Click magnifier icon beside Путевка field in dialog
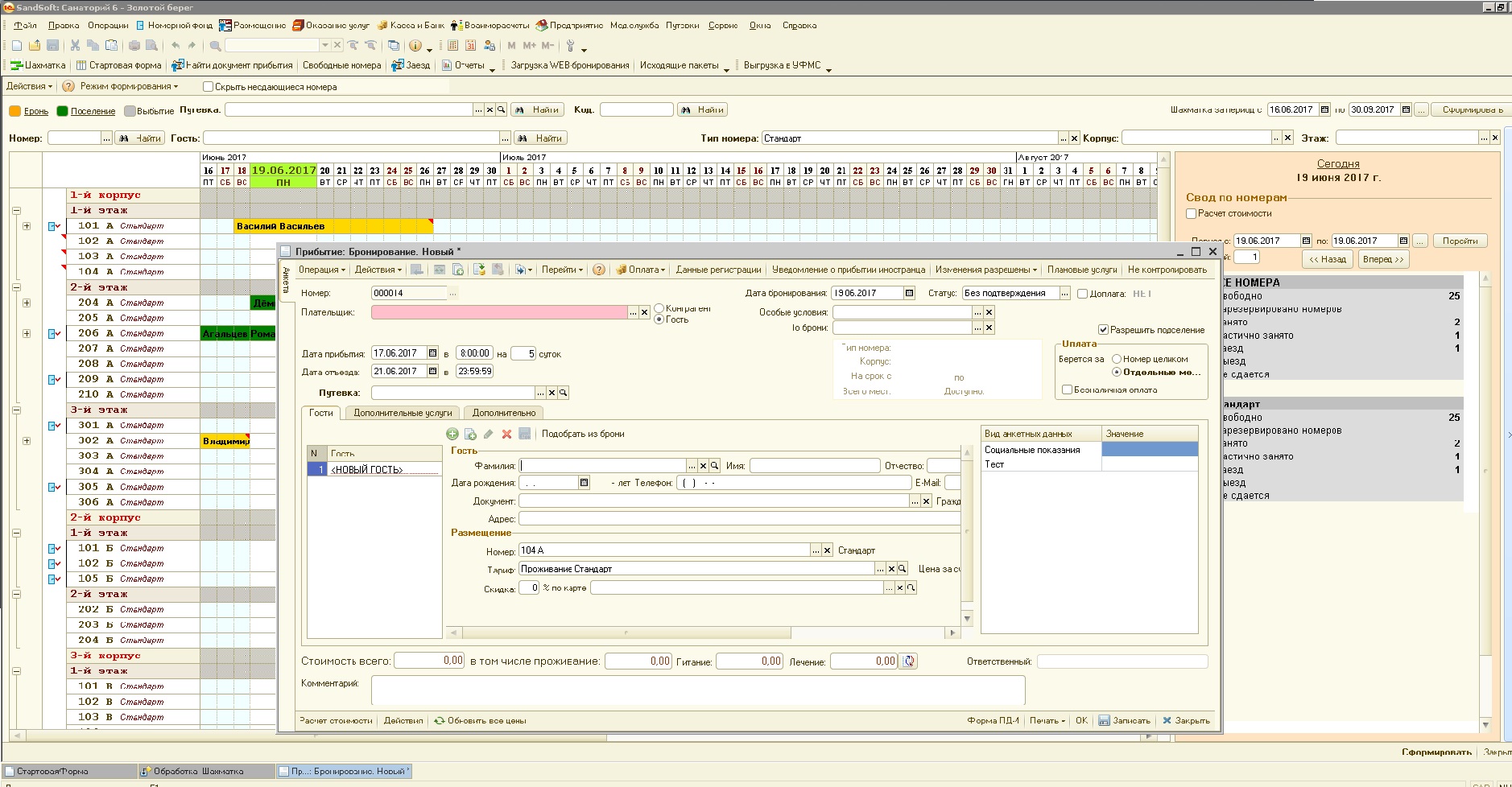Screen dimensions: 1512x787 pos(564,393)
